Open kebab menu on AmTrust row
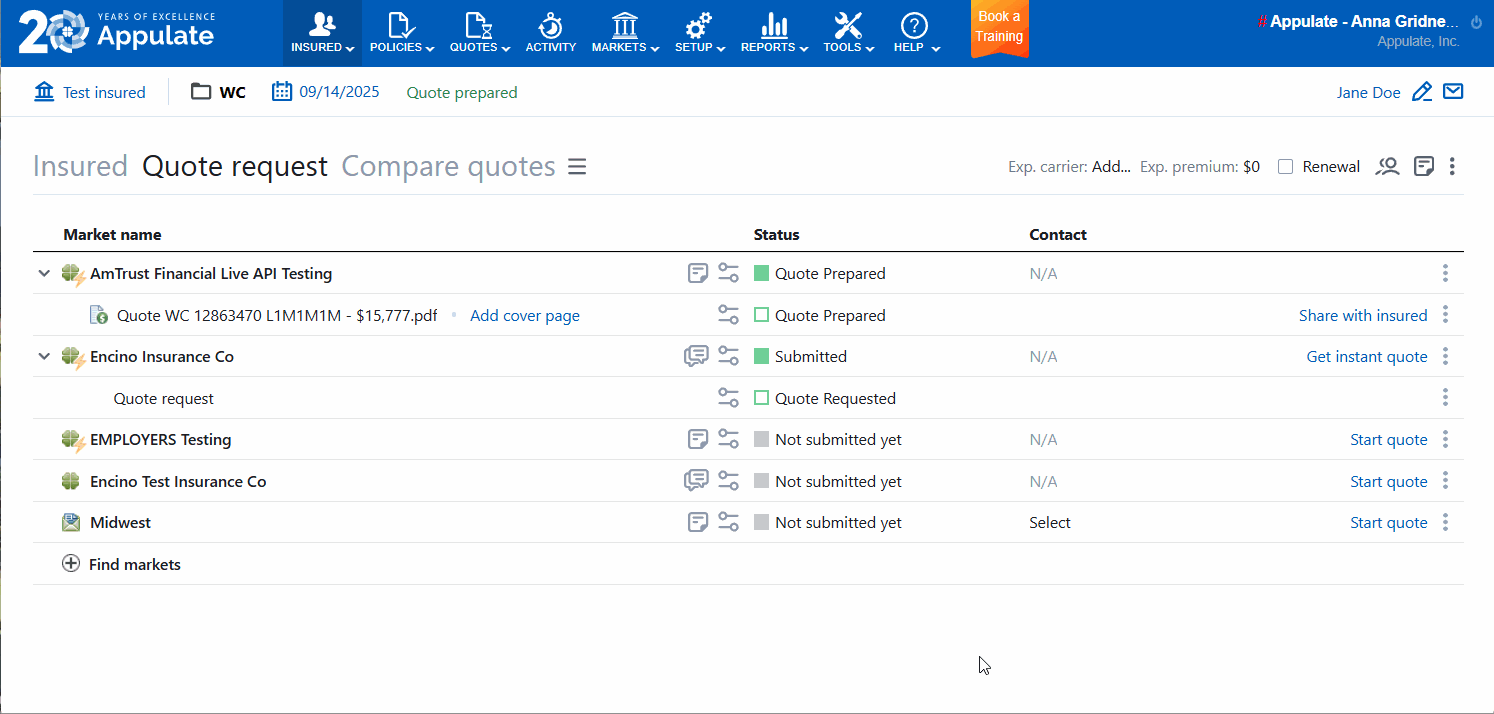Image resolution: width=1494 pixels, height=714 pixels. coord(1445,273)
